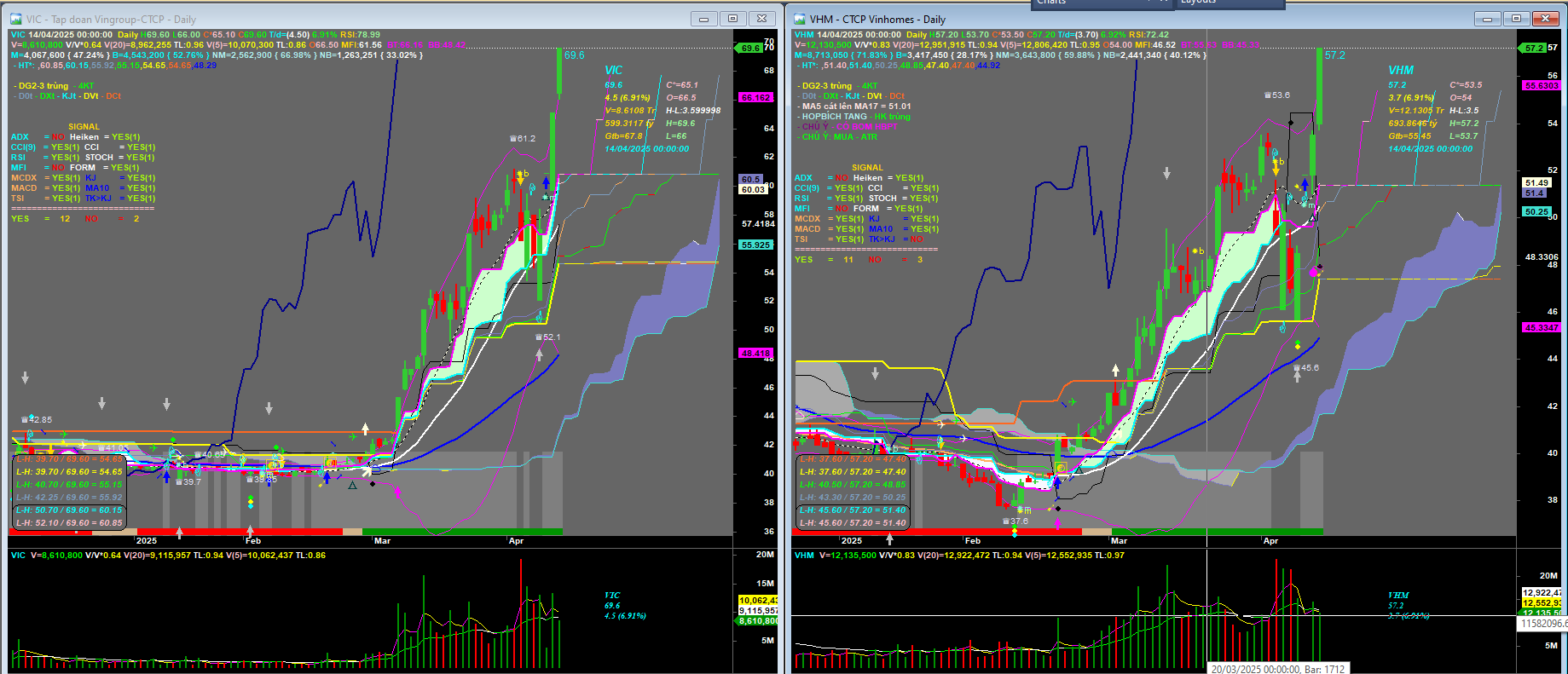Click the green 8,610,800 volume axis label
Screen dimensions: 1568x674
[x=758, y=621]
